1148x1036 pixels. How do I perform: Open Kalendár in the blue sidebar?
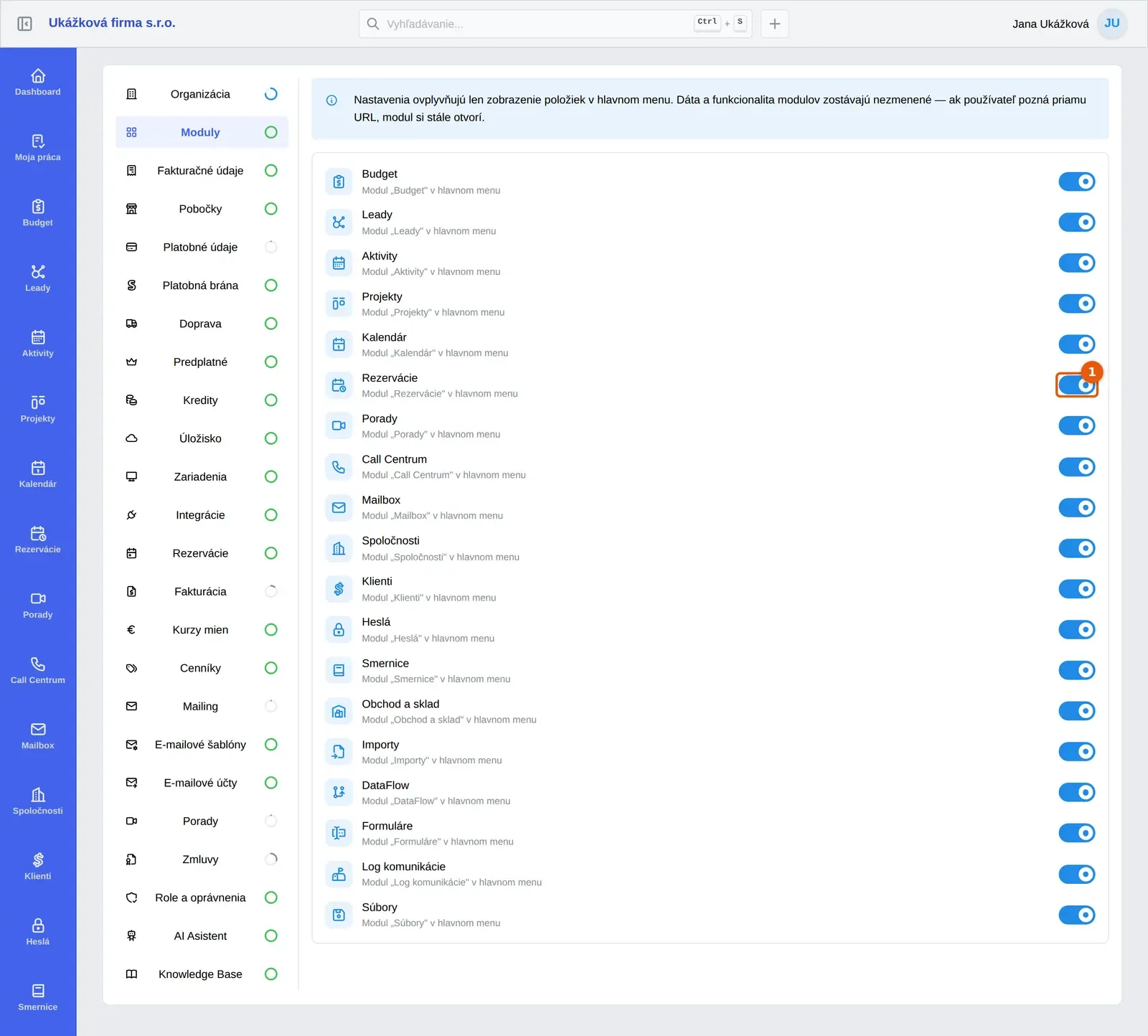click(x=38, y=474)
